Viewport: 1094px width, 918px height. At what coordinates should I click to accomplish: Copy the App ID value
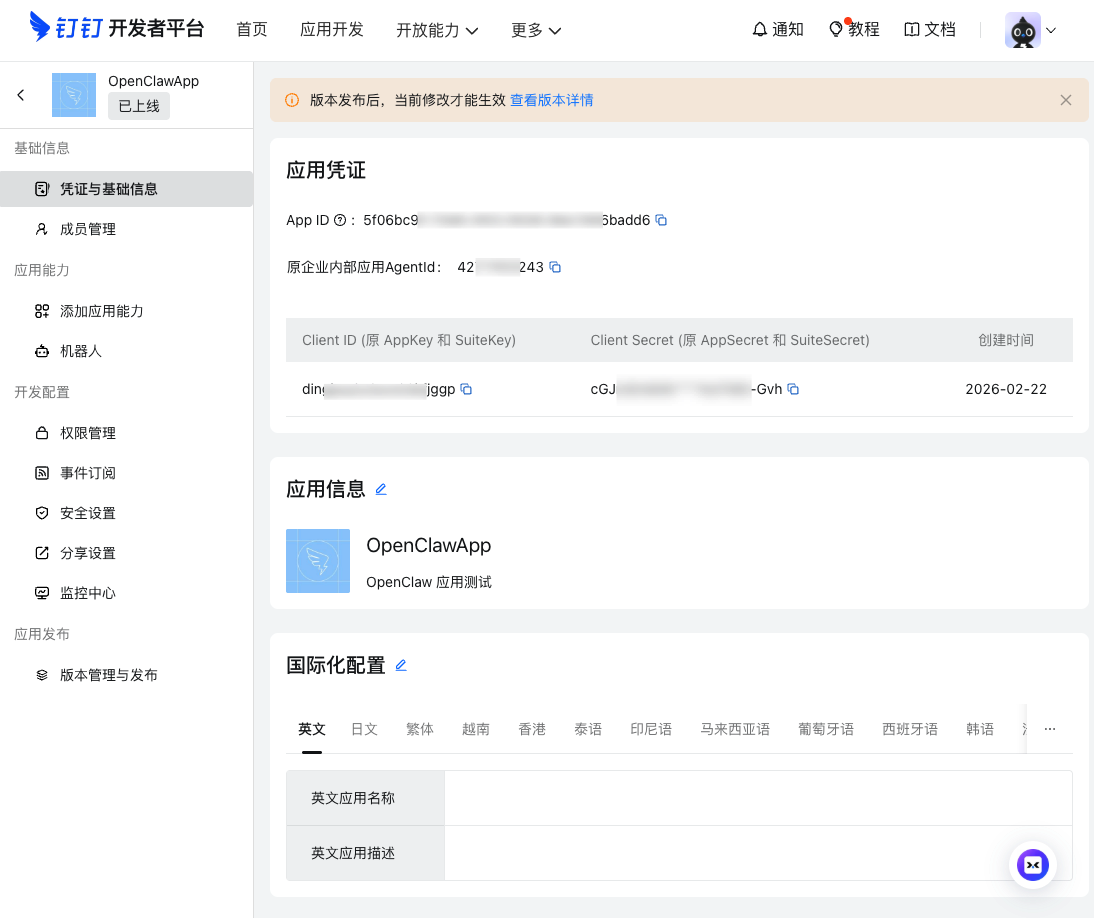click(660, 220)
